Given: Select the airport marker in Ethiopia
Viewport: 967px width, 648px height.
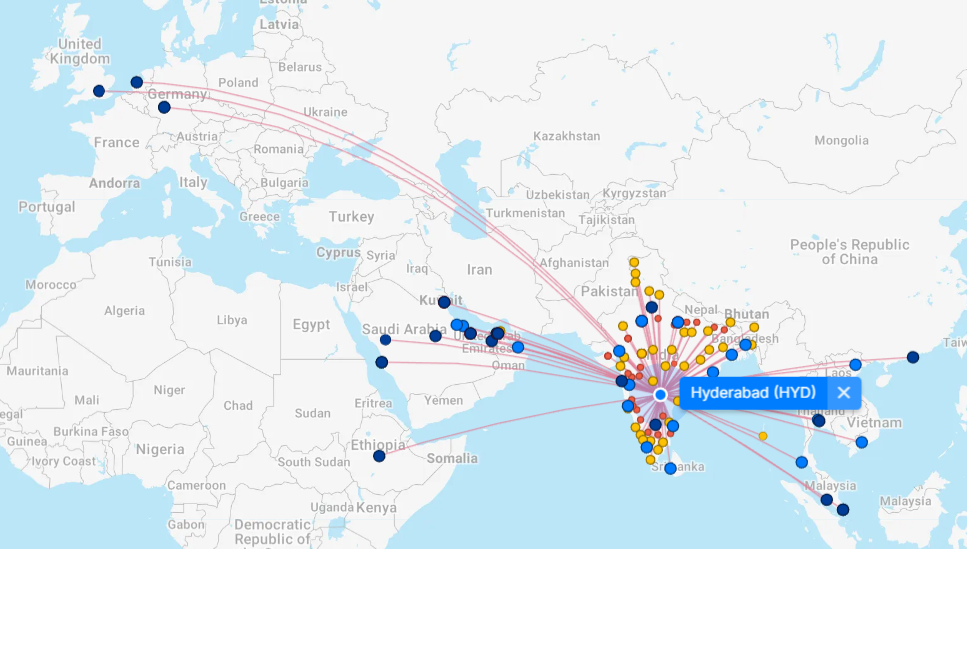Looking at the screenshot, I should click(379, 456).
